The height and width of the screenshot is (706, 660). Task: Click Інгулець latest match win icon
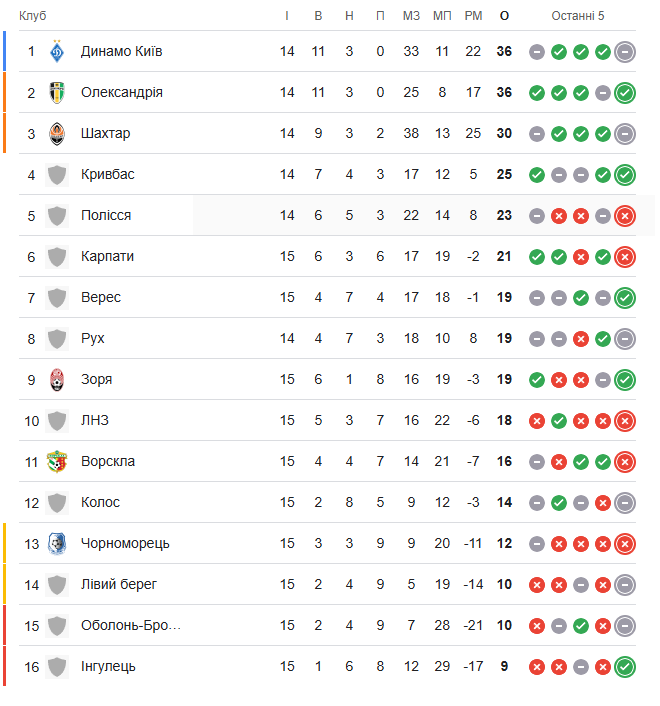[625, 667]
